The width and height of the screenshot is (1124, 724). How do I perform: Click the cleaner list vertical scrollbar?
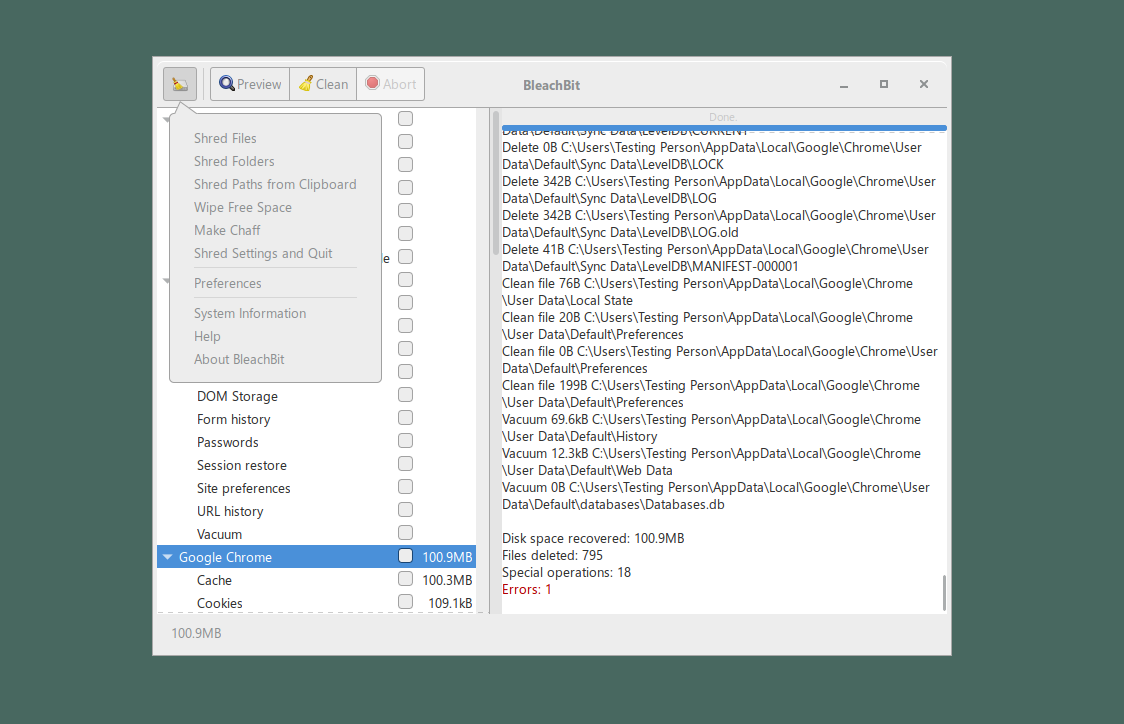pyautogui.click(x=495, y=182)
